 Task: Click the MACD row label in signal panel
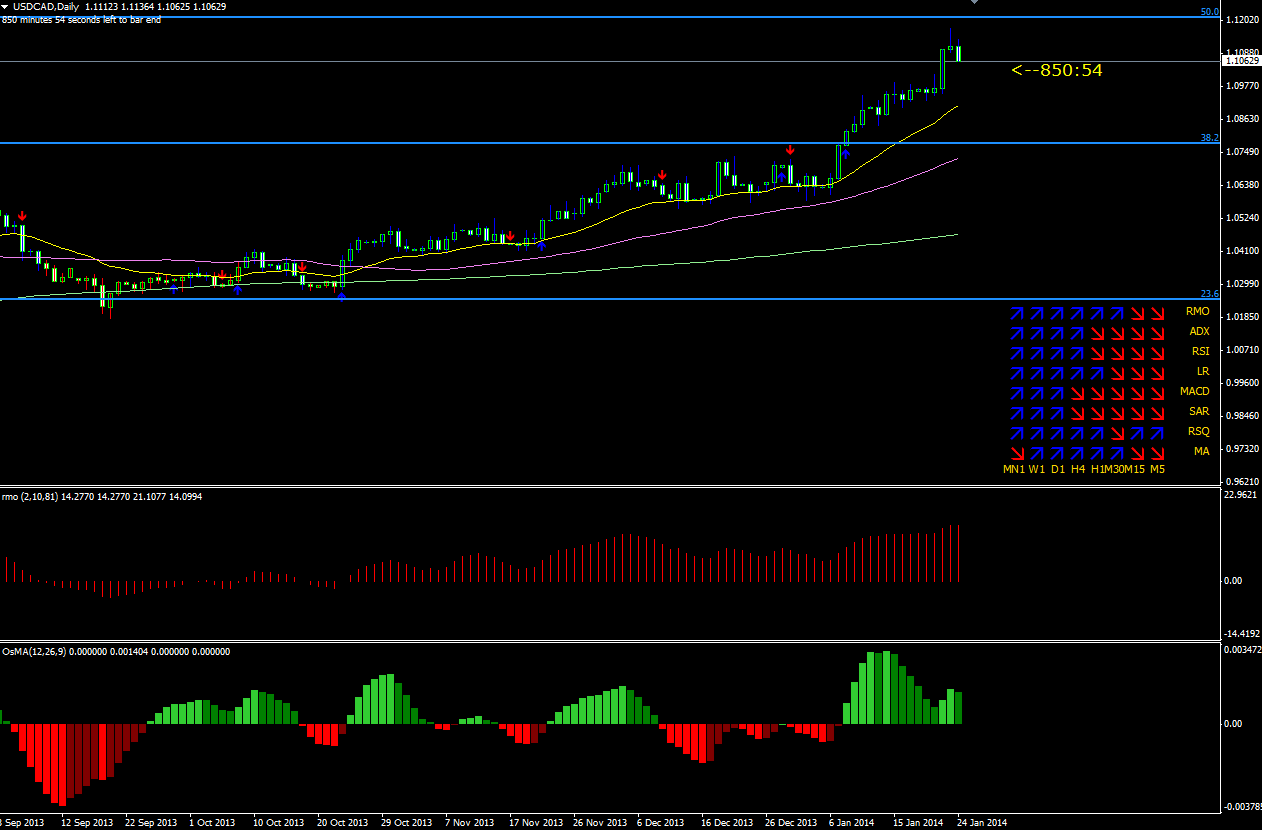(x=1195, y=392)
